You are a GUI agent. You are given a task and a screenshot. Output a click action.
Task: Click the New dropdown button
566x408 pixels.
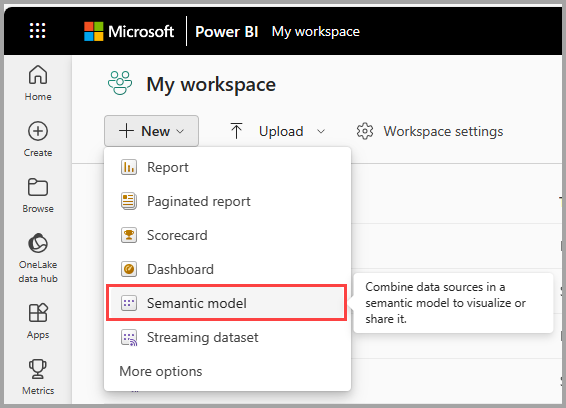[x=151, y=131]
